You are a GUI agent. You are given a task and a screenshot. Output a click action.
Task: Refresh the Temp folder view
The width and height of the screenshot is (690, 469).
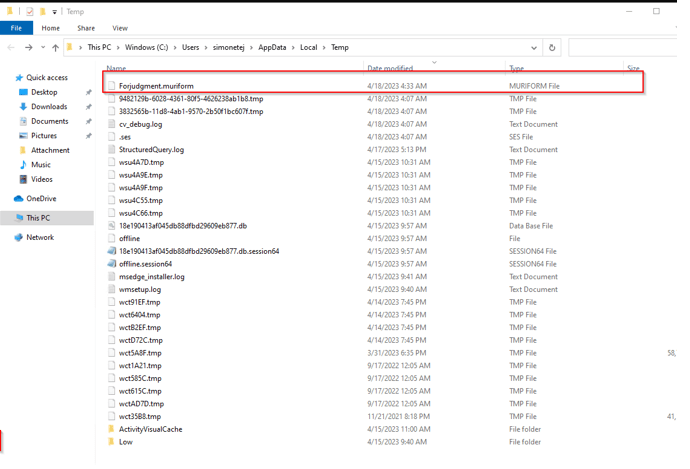[551, 47]
